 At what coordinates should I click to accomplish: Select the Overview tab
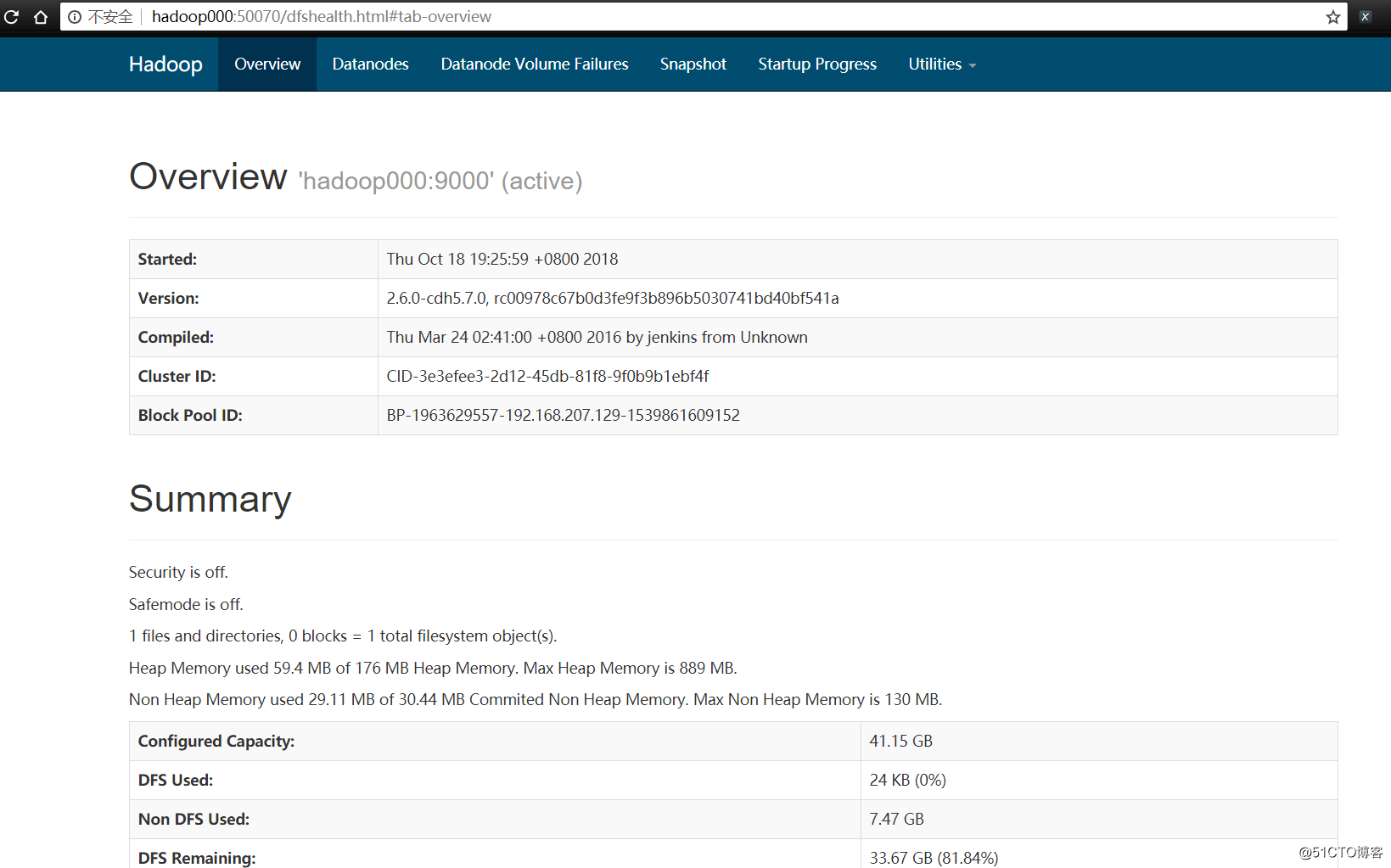[267, 64]
